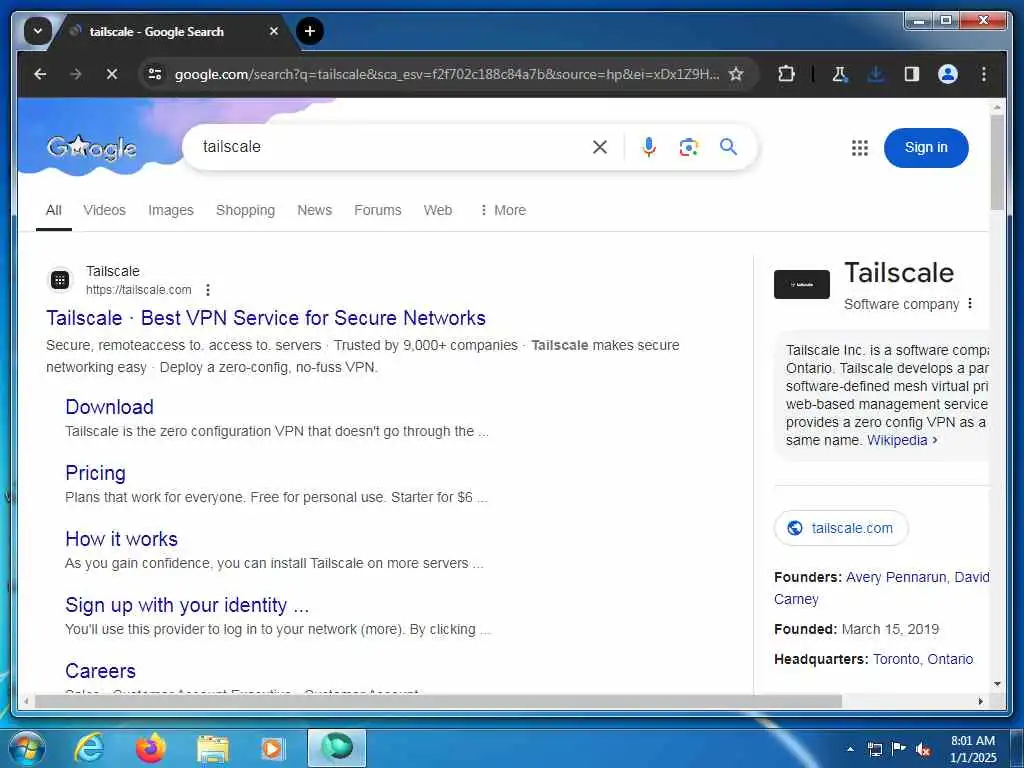Open the Pricing sitelink

pyautogui.click(x=95, y=473)
